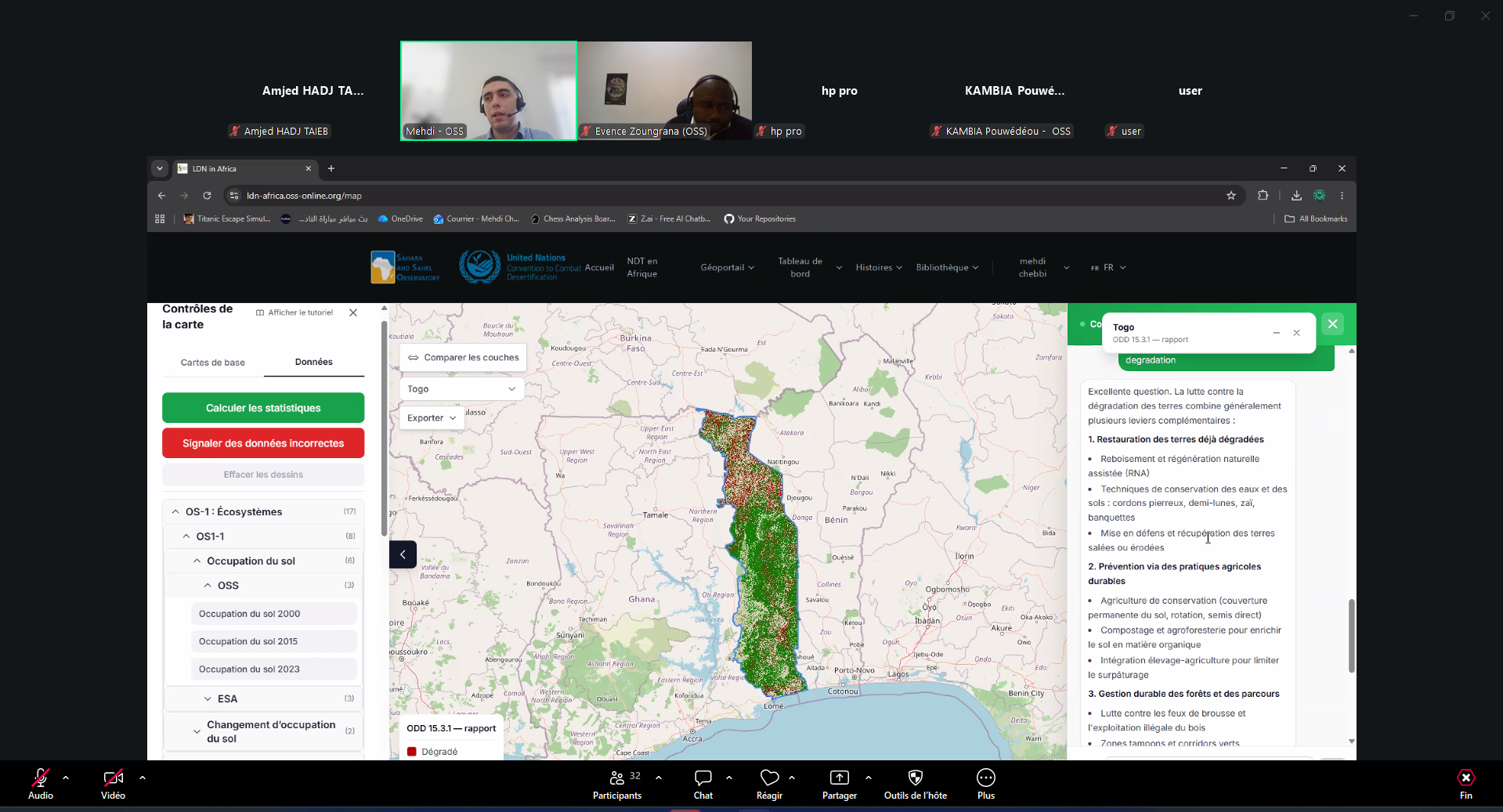
Task: Collapse OS-1 : Écosystèmes section
Action: pyautogui.click(x=263, y=512)
